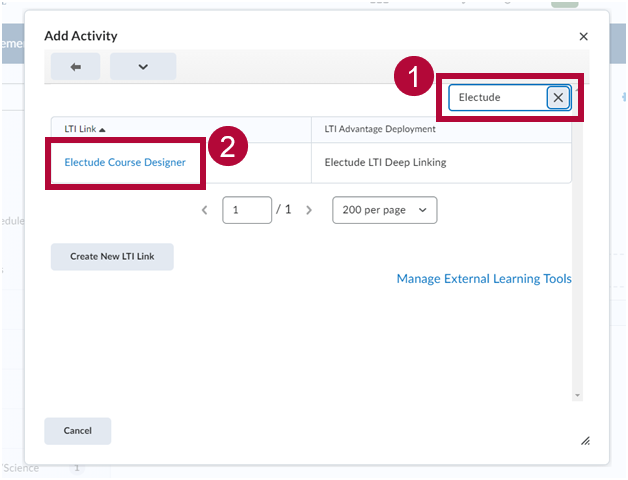The height and width of the screenshot is (480, 628).
Task: Click the back arrow button
Action: click(77, 67)
